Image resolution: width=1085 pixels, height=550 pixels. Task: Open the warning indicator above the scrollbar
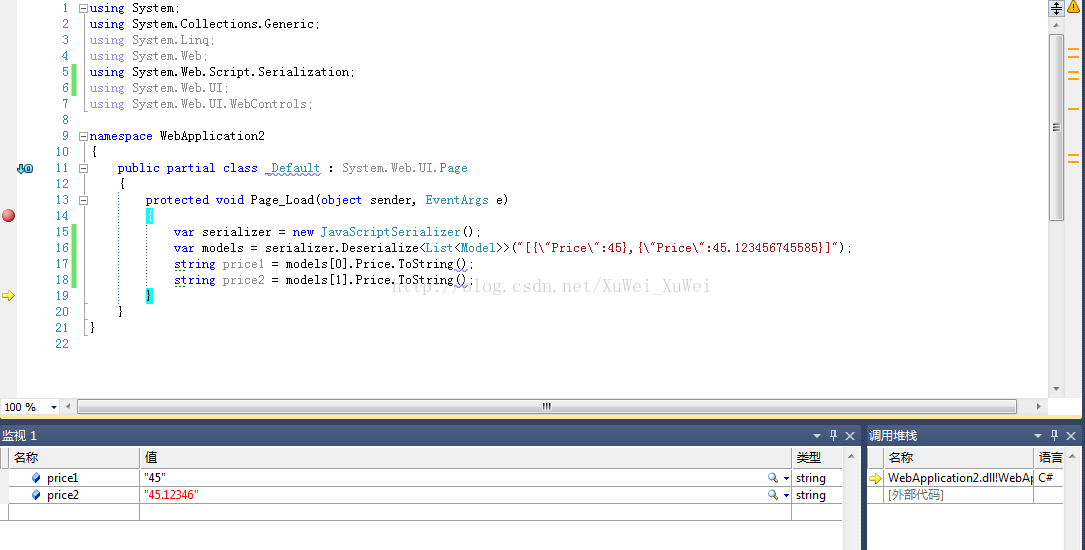point(1075,7)
